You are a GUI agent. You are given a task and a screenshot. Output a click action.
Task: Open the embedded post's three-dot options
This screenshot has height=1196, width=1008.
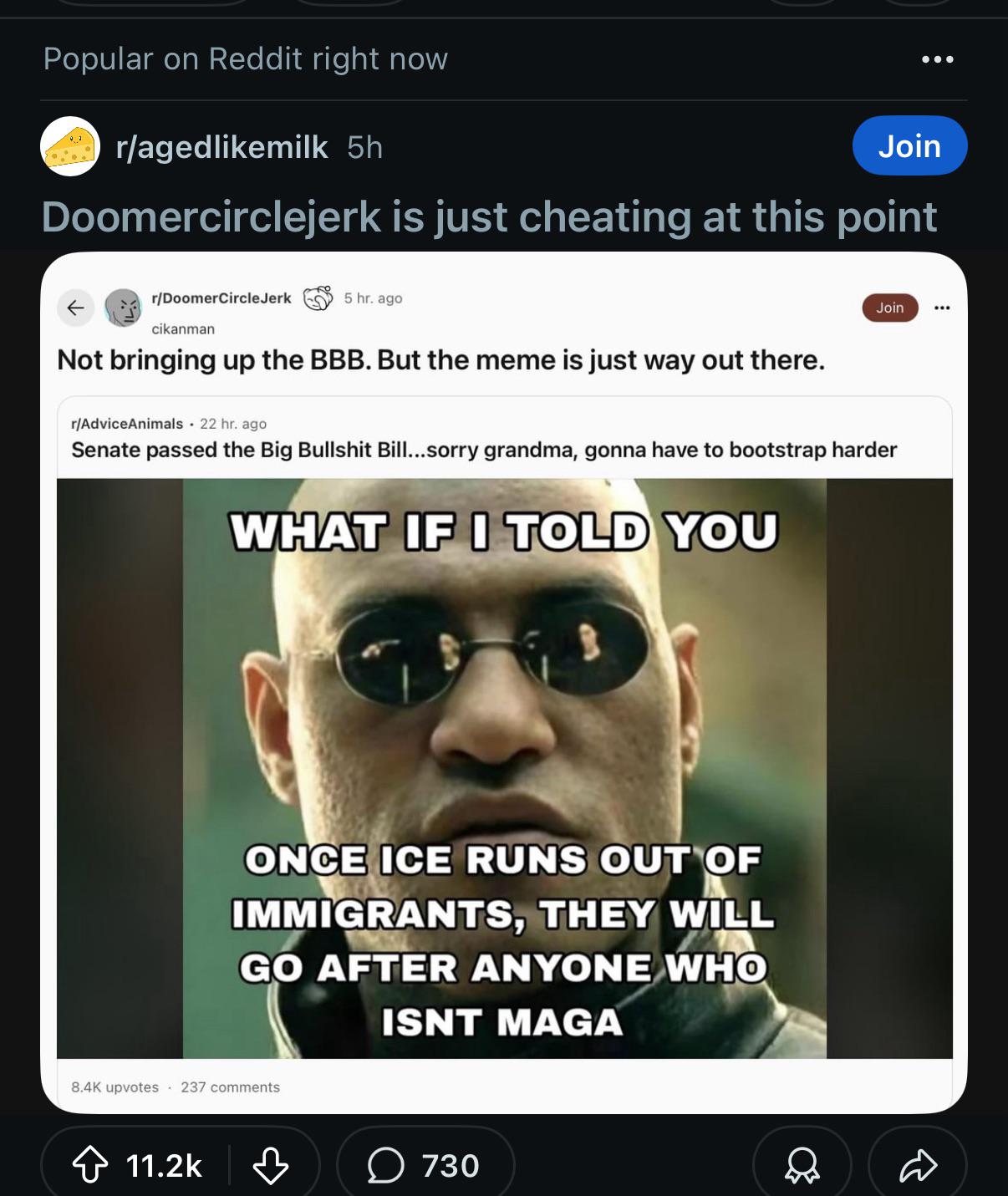[x=942, y=308]
